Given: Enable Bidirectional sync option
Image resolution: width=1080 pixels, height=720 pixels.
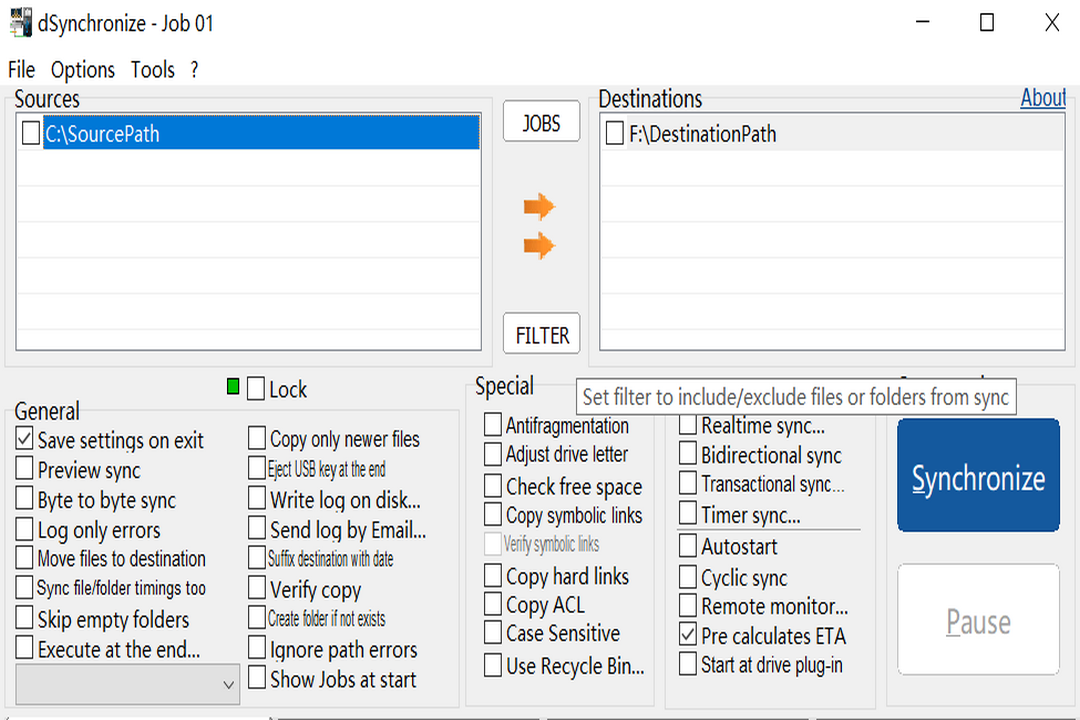Looking at the screenshot, I should 688,455.
